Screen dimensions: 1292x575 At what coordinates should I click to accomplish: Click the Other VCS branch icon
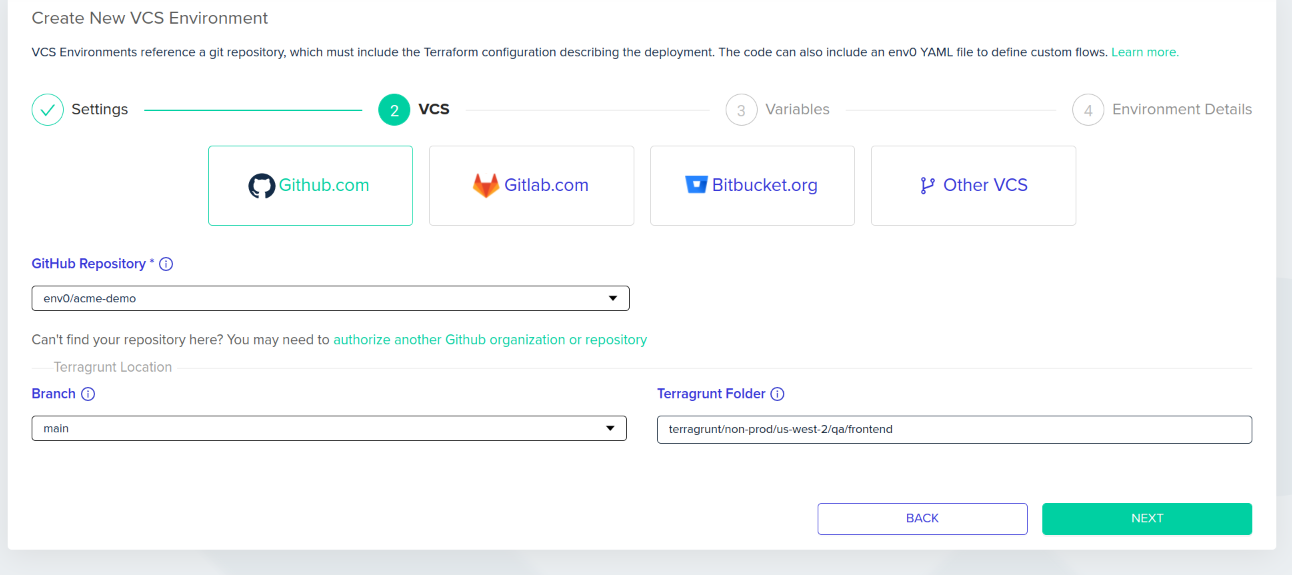coord(927,185)
